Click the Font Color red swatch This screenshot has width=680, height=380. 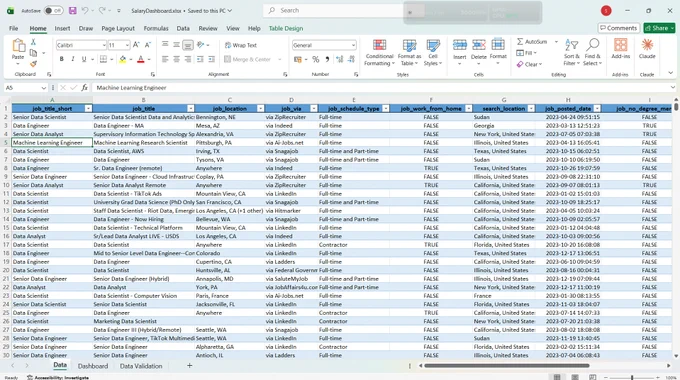[141, 59]
